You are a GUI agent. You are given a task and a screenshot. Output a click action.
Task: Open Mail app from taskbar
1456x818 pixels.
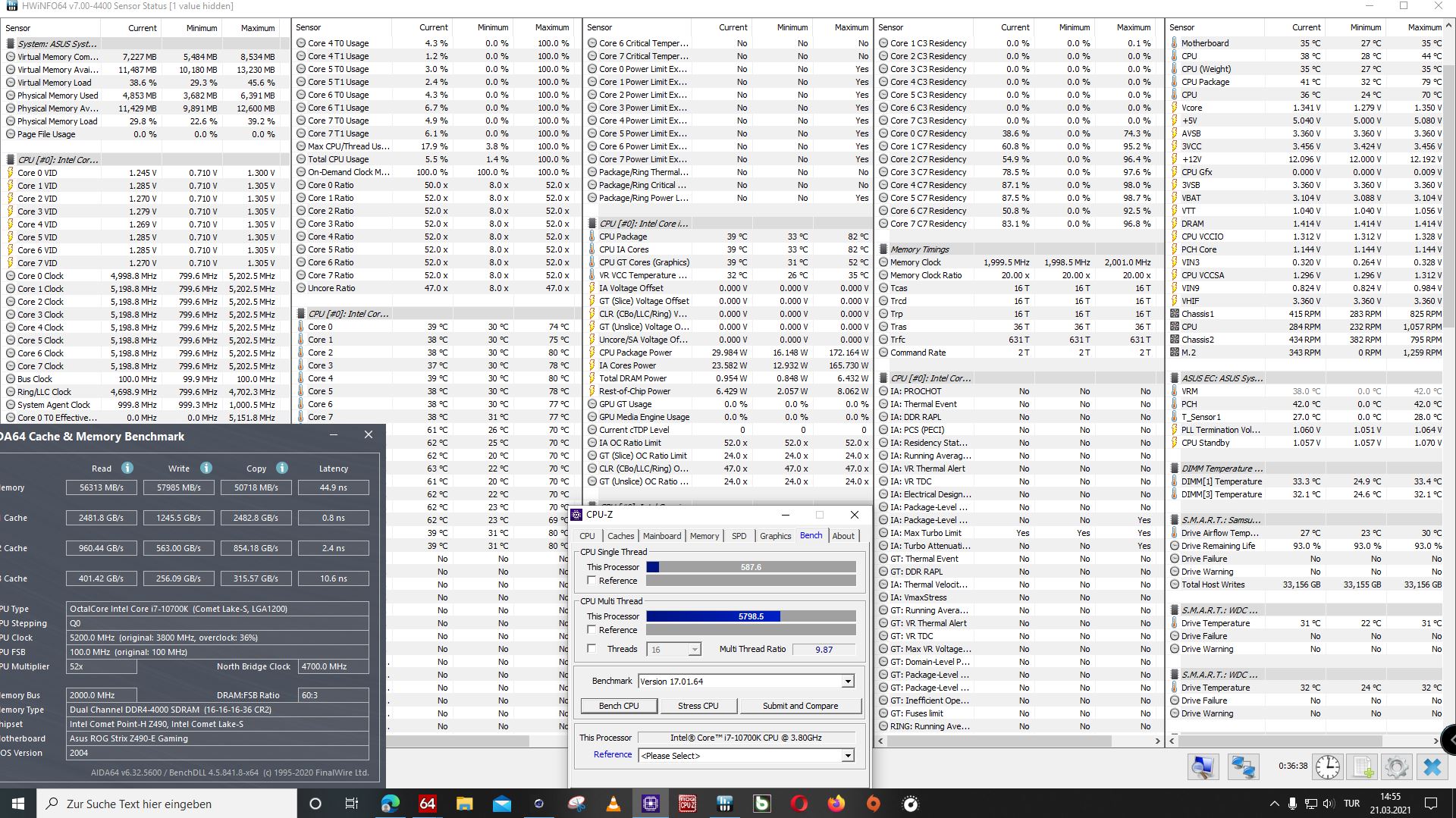501,804
